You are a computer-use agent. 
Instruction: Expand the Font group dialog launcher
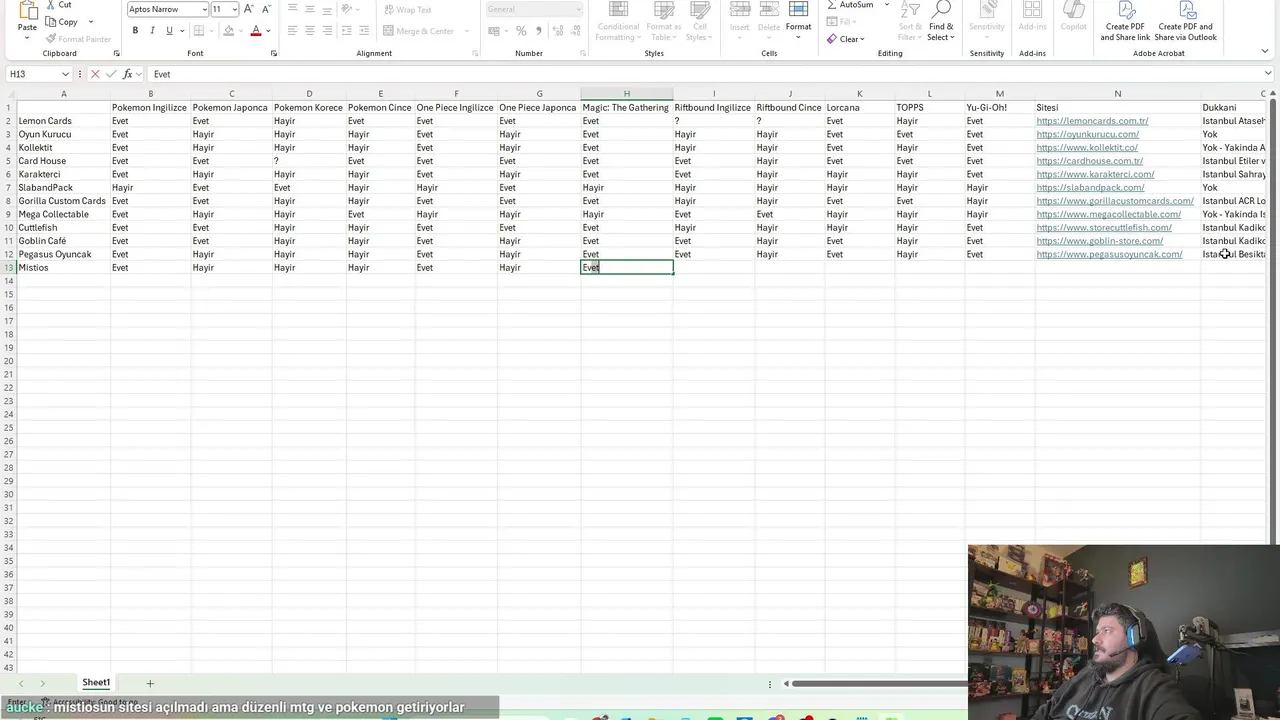coord(274,53)
